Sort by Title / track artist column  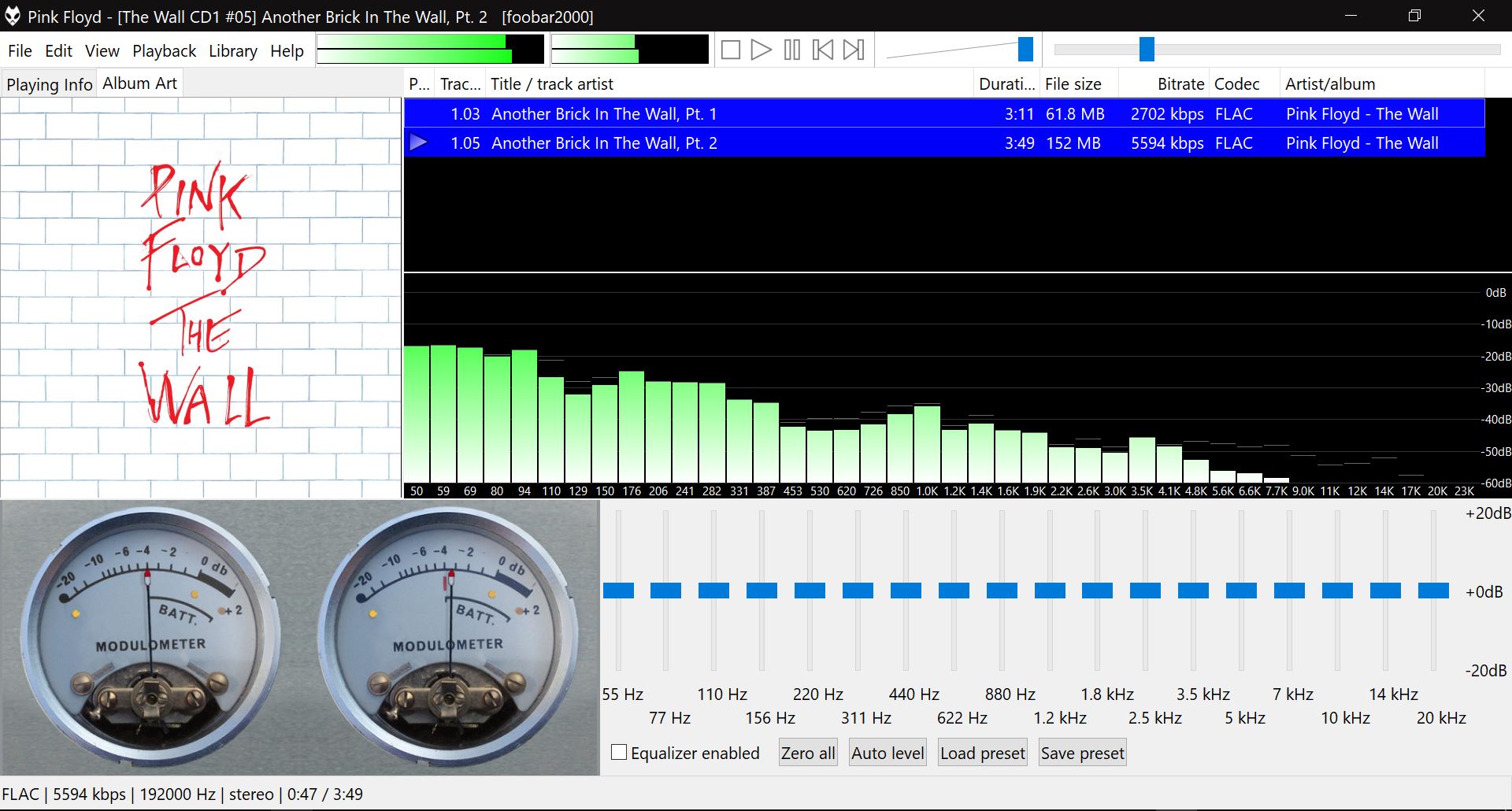click(x=728, y=83)
